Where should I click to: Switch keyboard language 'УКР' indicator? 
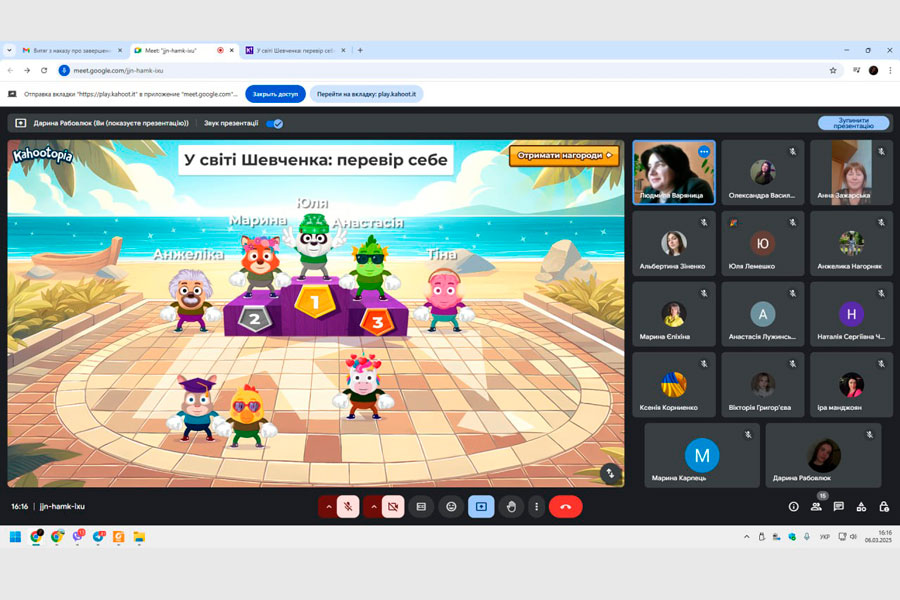pyautogui.click(x=824, y=537)
